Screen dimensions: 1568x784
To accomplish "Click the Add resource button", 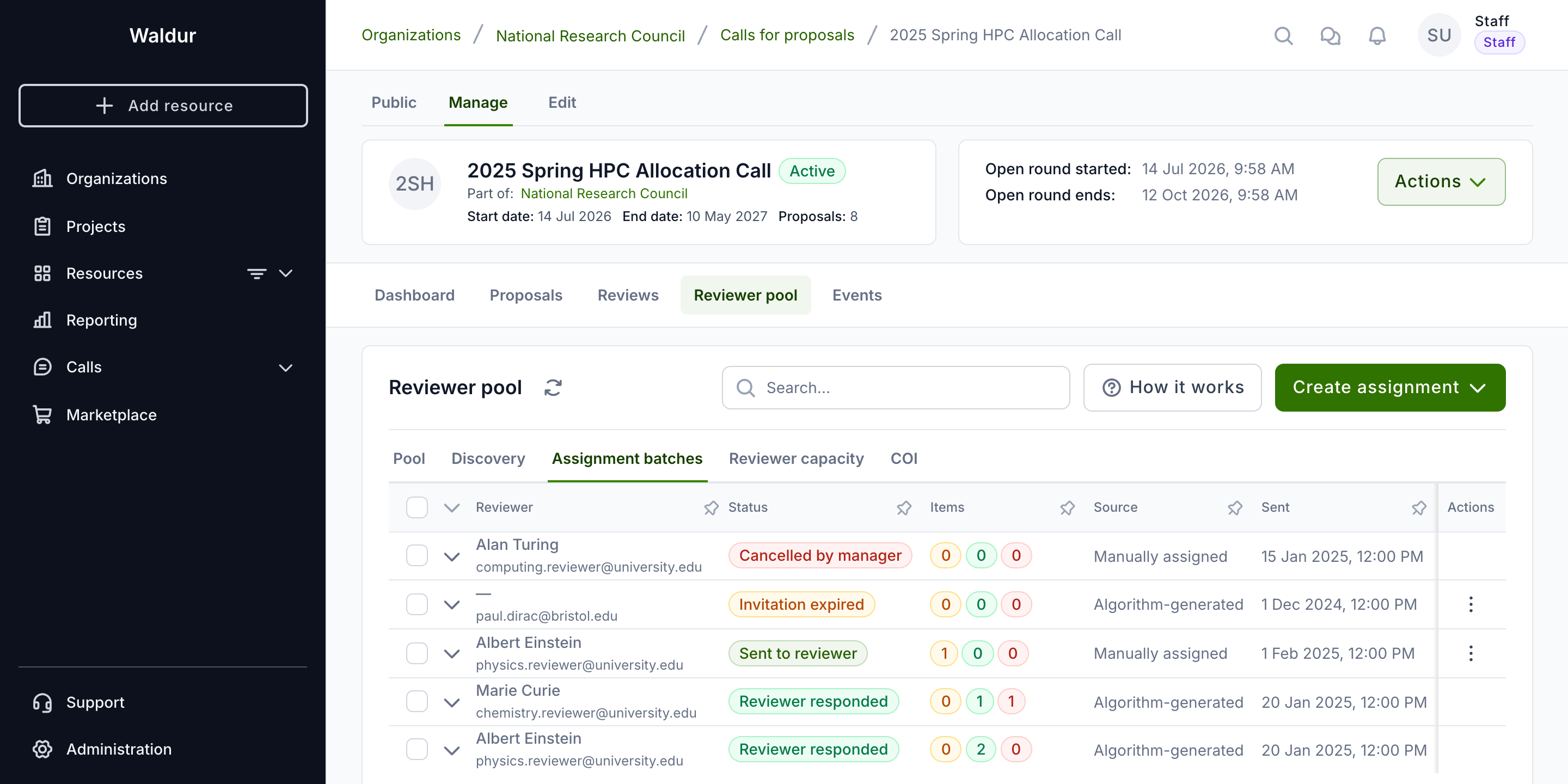I will click(163, 106).
